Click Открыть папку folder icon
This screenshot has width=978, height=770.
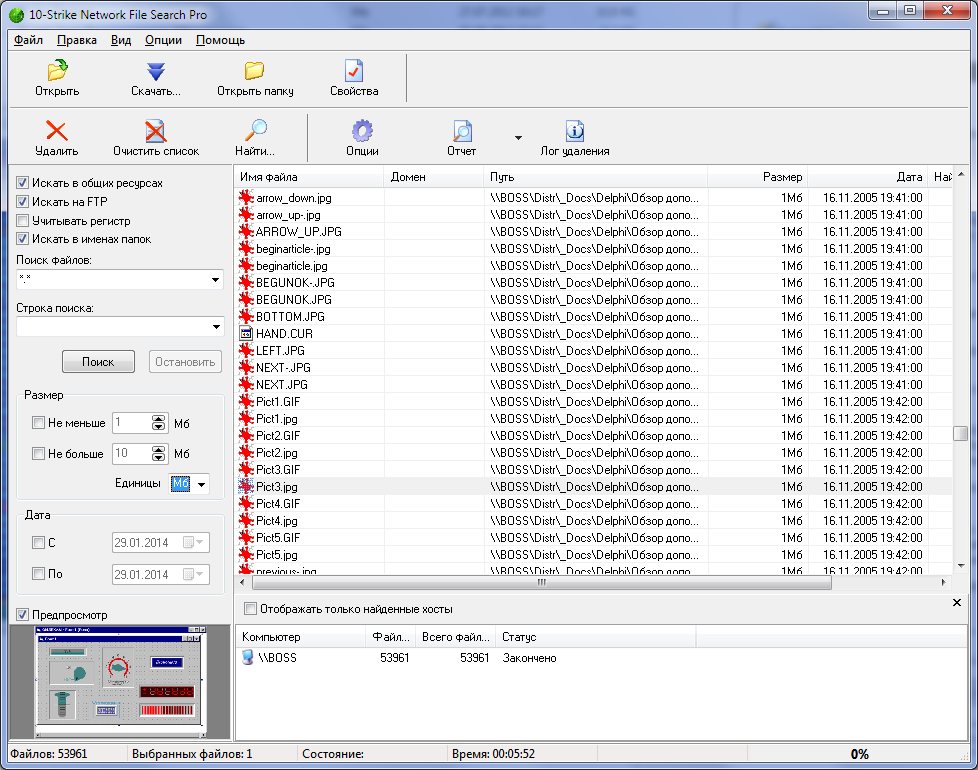[x=254, y=70]
